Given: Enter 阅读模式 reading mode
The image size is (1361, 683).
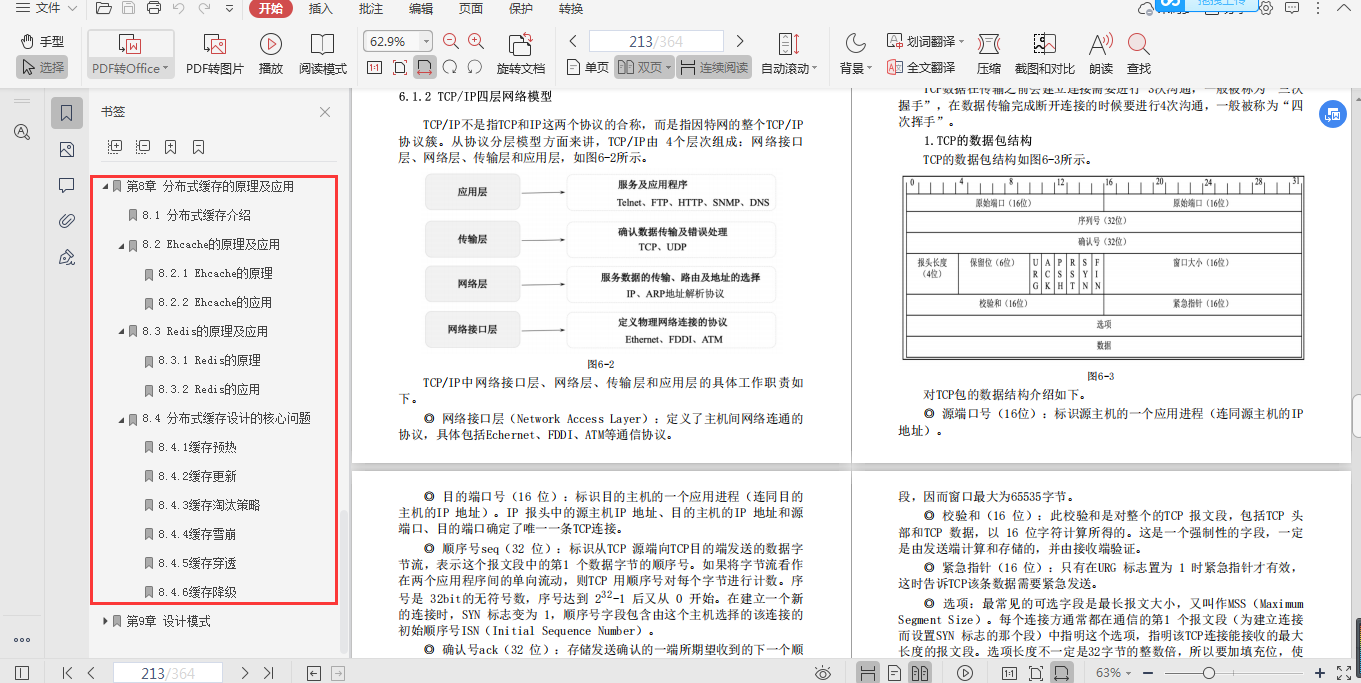Looking at the screenshot, I should point(322,52).
